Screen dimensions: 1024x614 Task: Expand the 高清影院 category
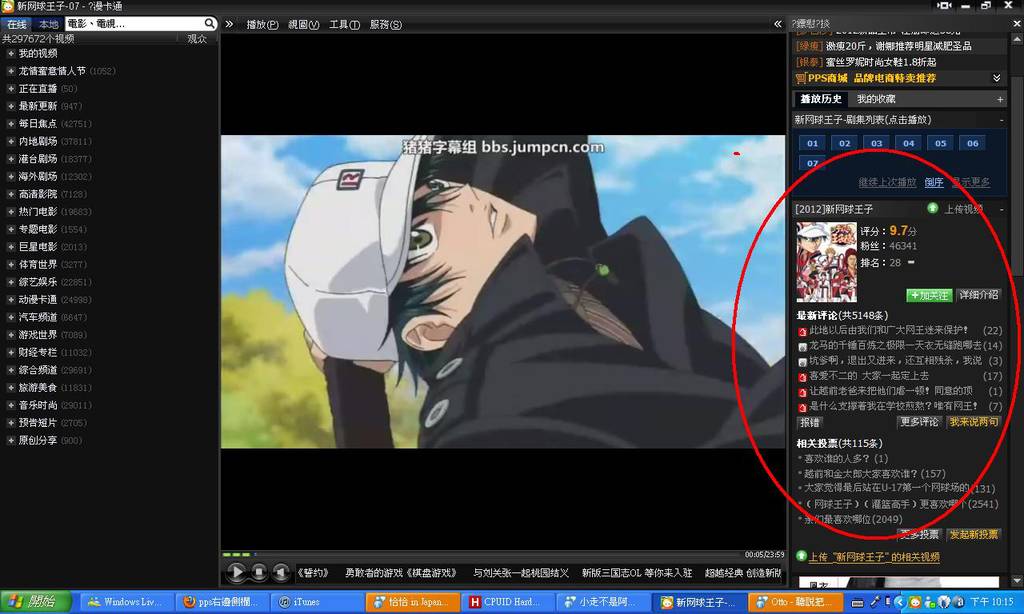[10, 195]
